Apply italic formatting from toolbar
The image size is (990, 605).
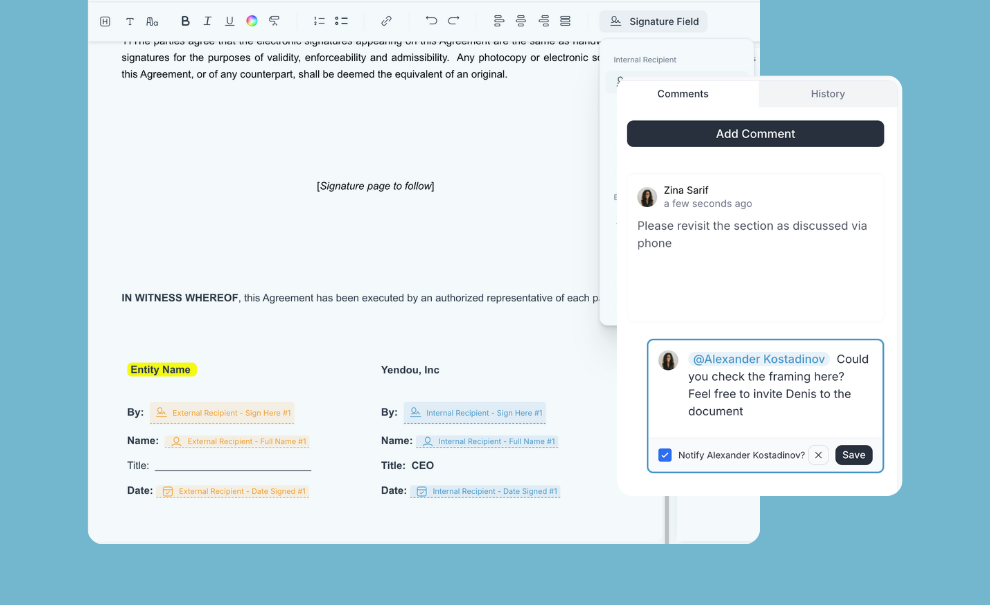pos(207,21)
